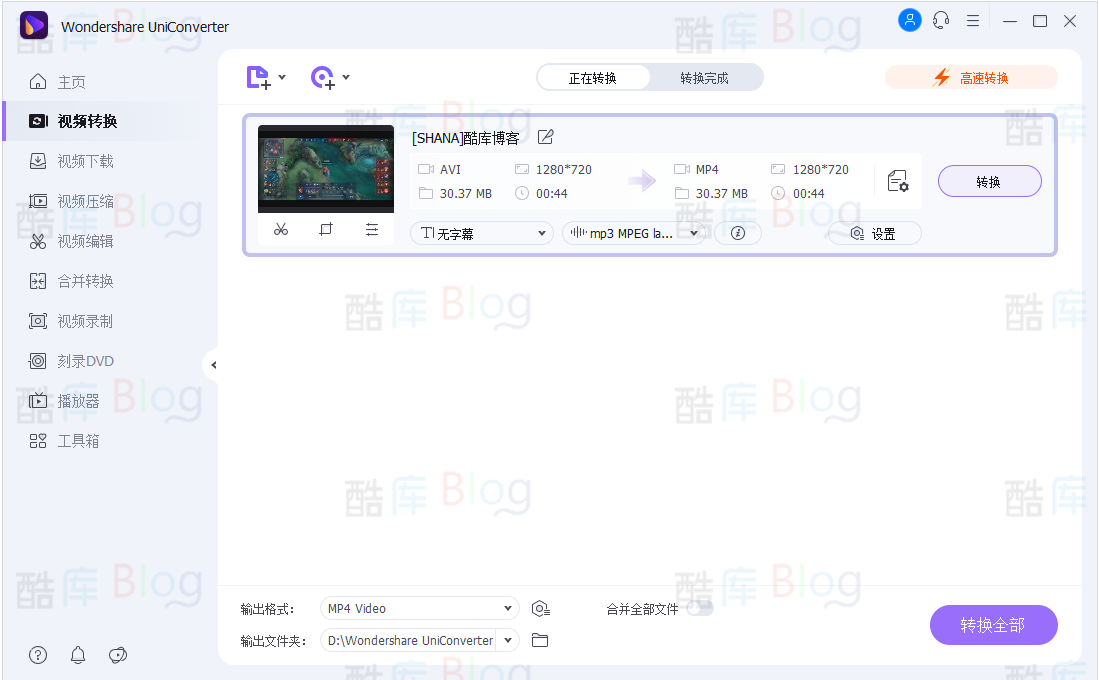Screen dimensions: 1099x680
Task: Click the notifications bell icon
Action: click(77, 655)
